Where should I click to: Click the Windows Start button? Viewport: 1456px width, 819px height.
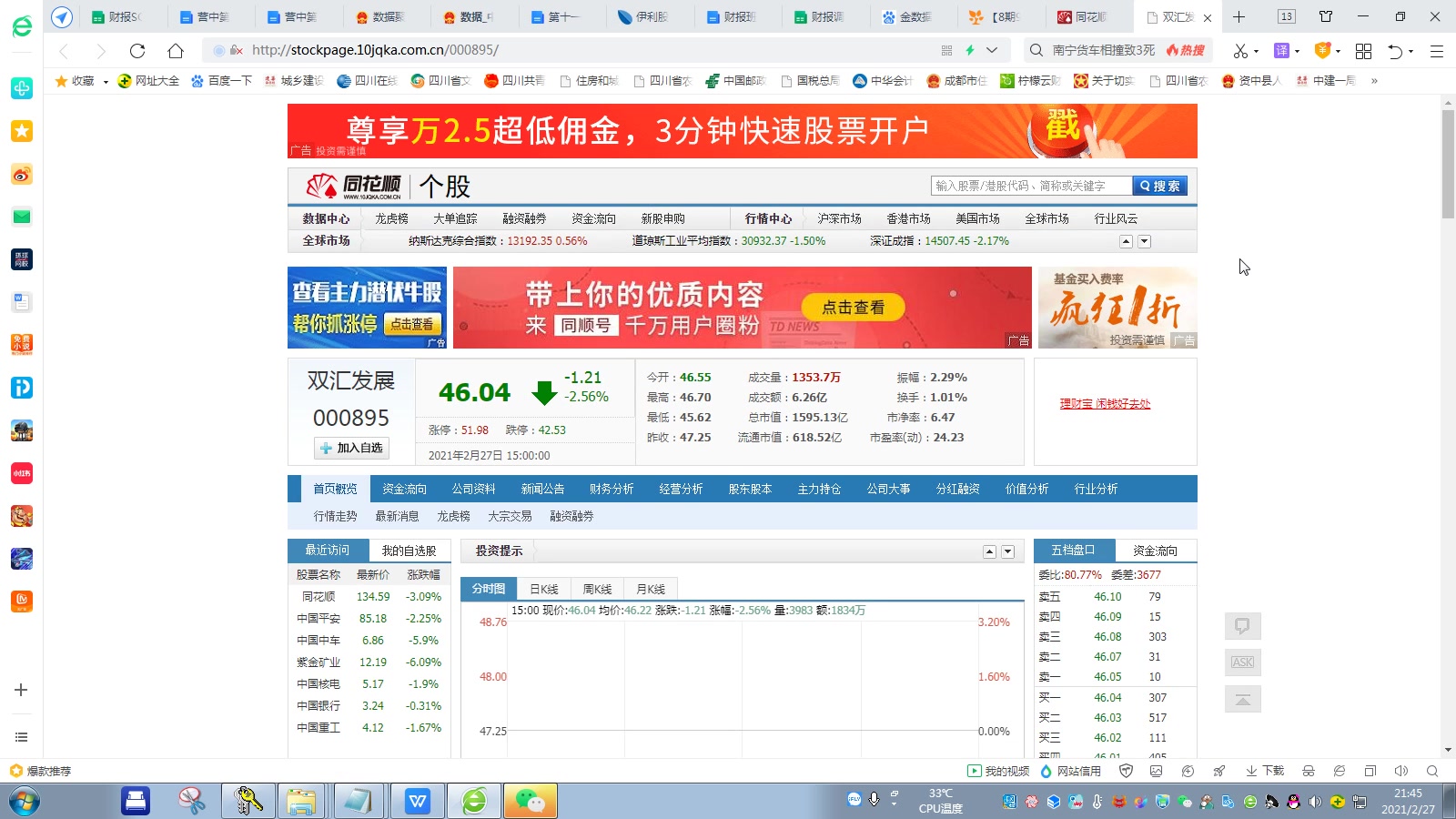[x=25, y=801]
